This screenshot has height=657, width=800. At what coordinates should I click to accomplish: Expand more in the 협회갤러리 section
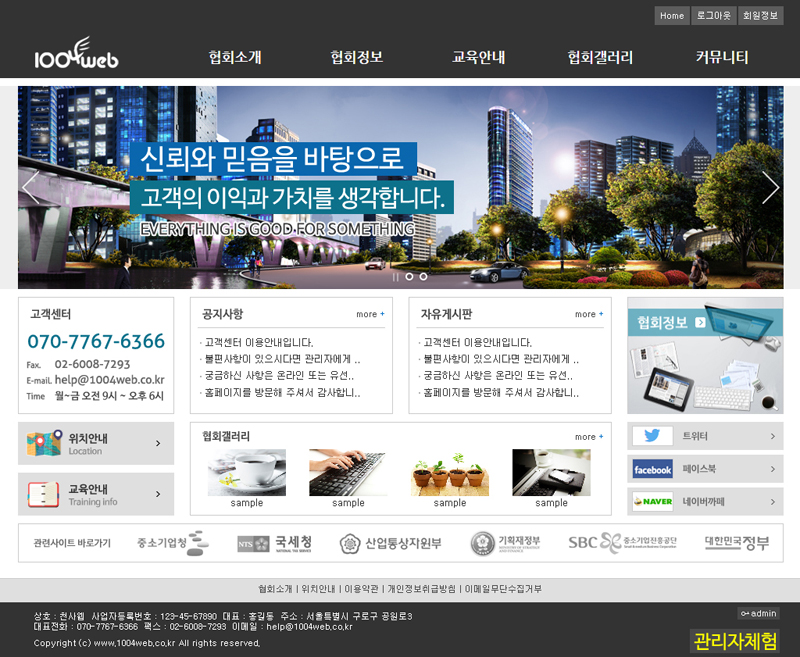coord(589,437)
